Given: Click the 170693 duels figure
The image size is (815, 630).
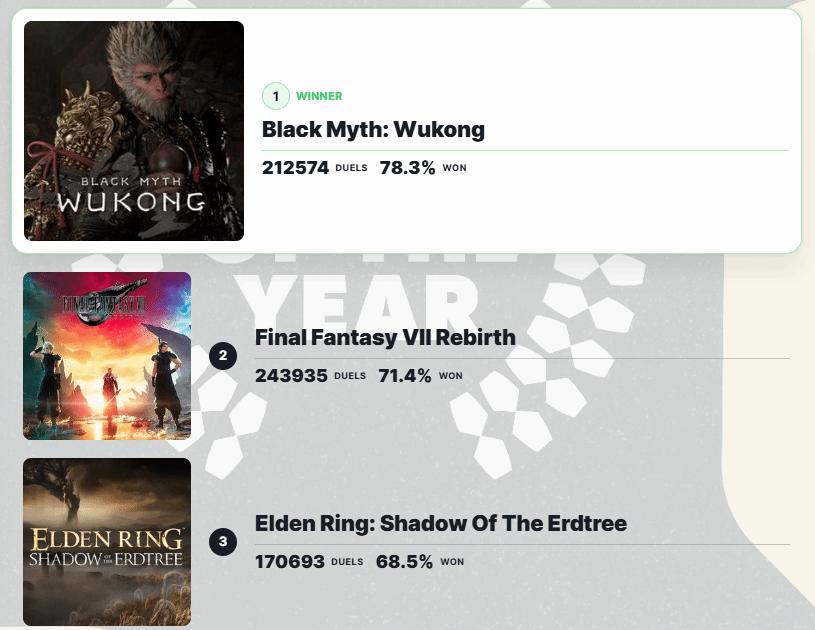Looking at the screenshot, I should click(290, 562).
